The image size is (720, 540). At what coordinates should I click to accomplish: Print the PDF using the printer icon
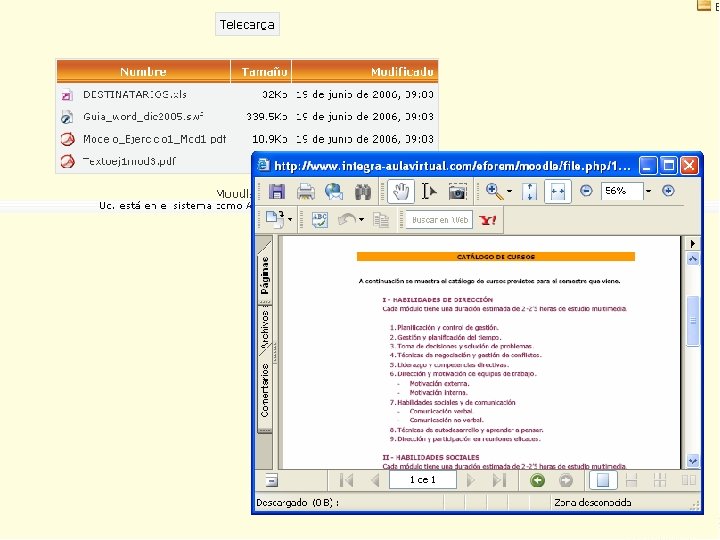[306, 191]
